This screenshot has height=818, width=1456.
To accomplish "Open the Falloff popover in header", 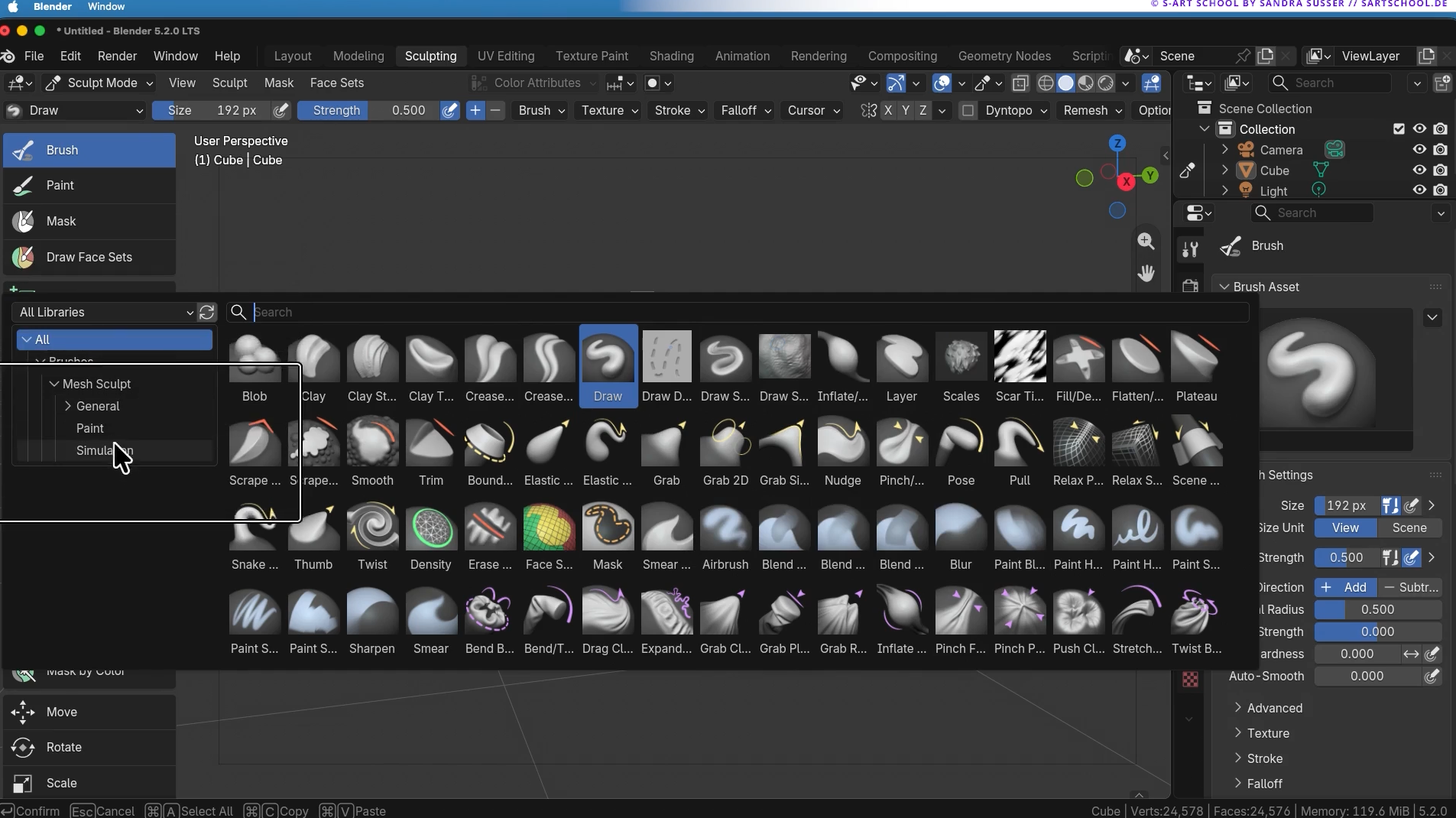I will [746, 110].
